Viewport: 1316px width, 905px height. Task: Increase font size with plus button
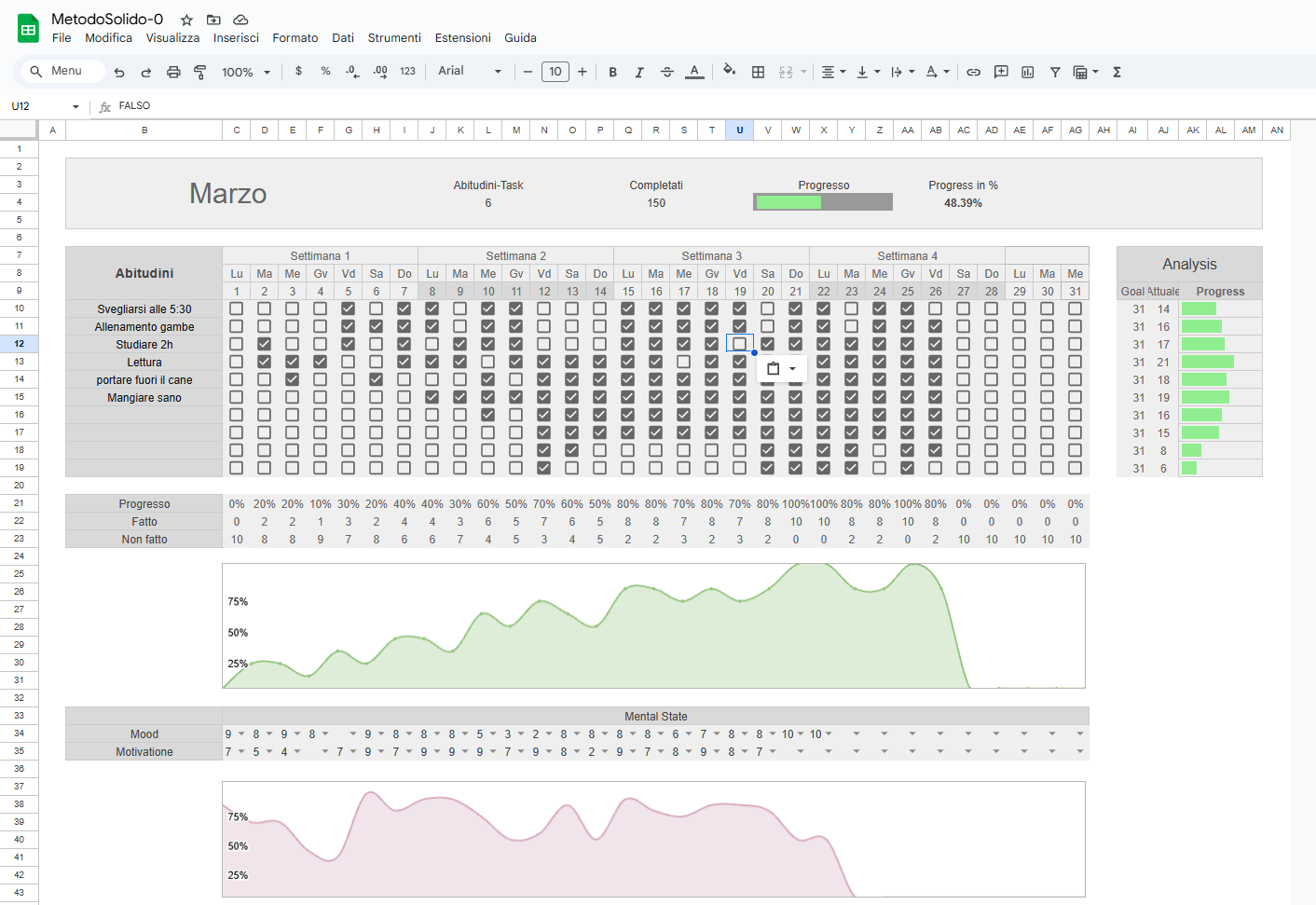click(583, 72)
